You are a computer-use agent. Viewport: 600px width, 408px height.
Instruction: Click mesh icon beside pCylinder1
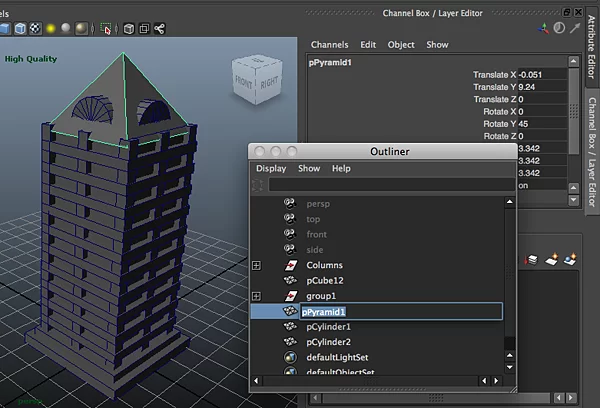(x=290, y=326)
